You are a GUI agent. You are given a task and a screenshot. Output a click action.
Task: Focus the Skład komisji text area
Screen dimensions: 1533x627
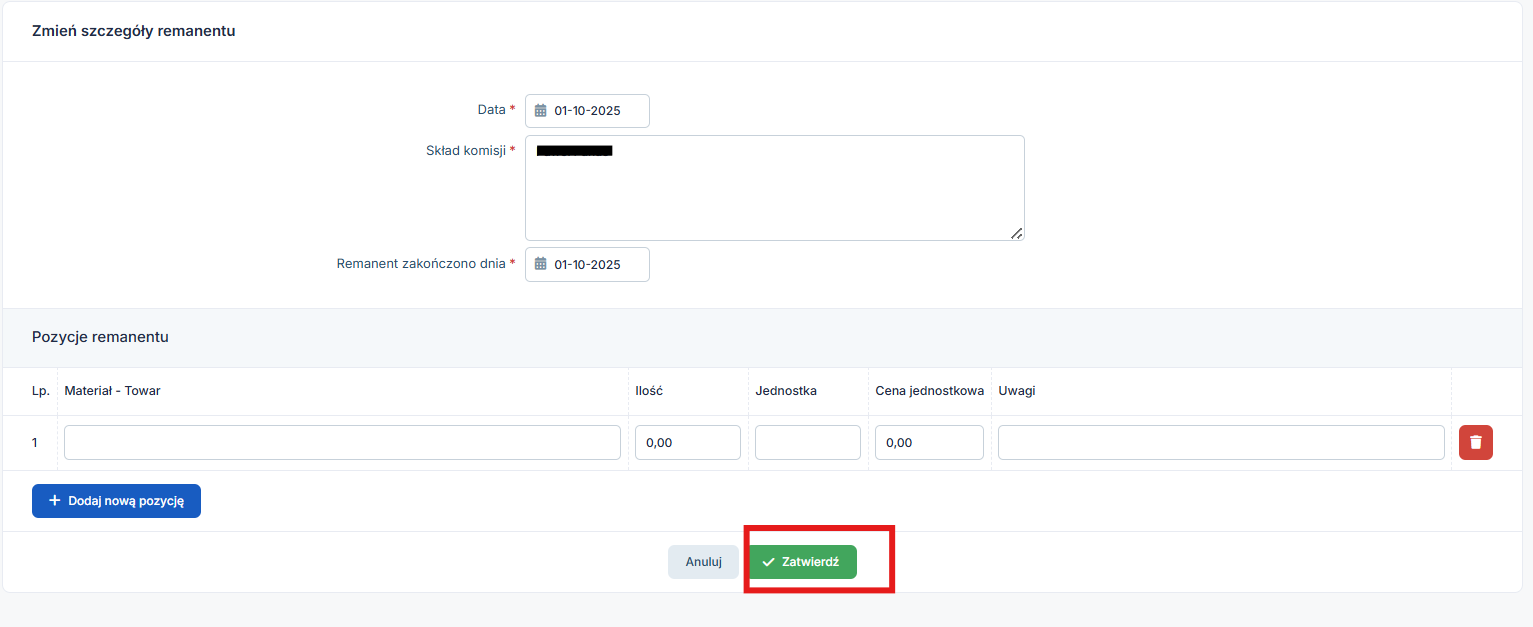coord(774,195)
